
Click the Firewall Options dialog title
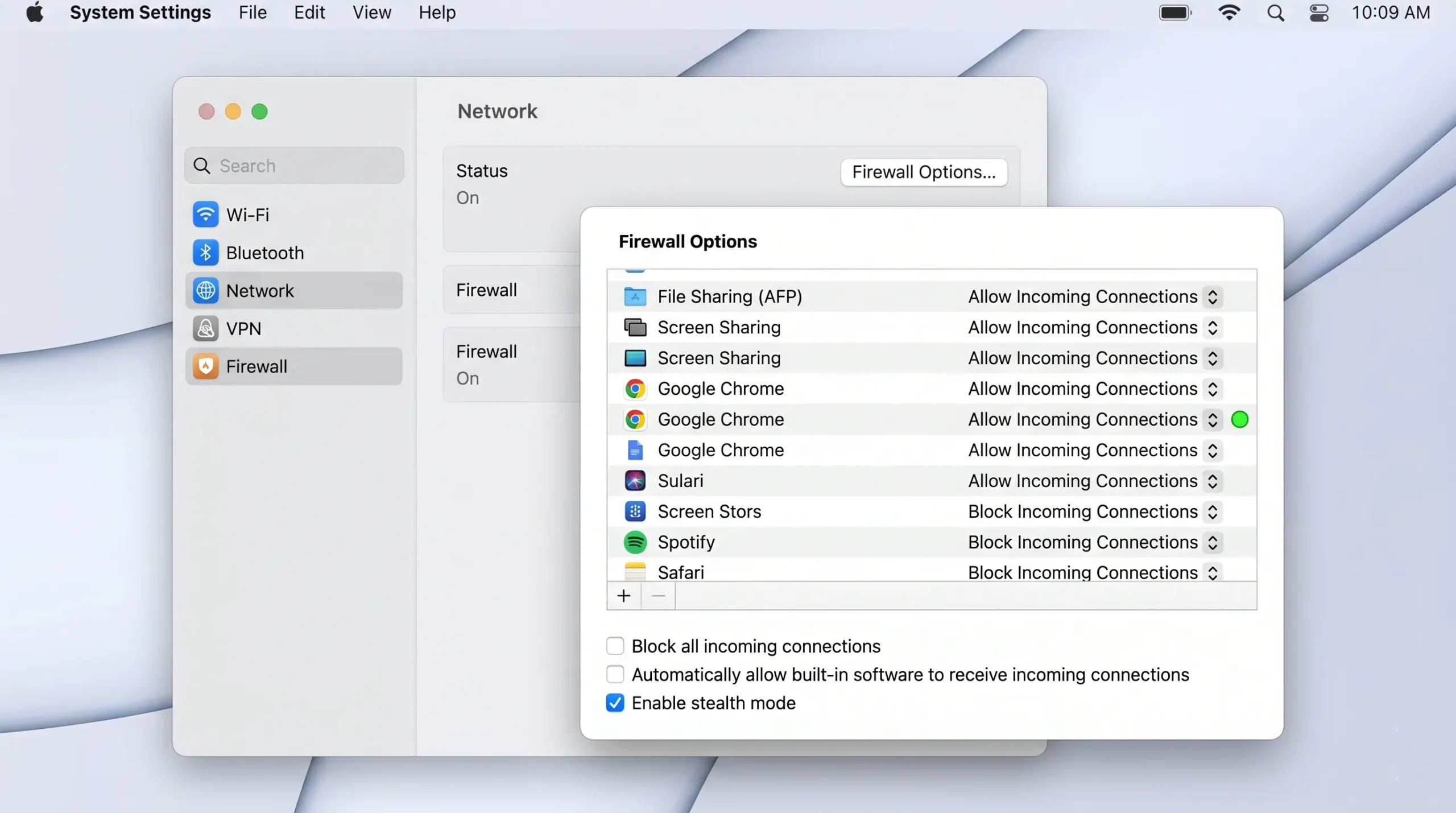[688, 241]
